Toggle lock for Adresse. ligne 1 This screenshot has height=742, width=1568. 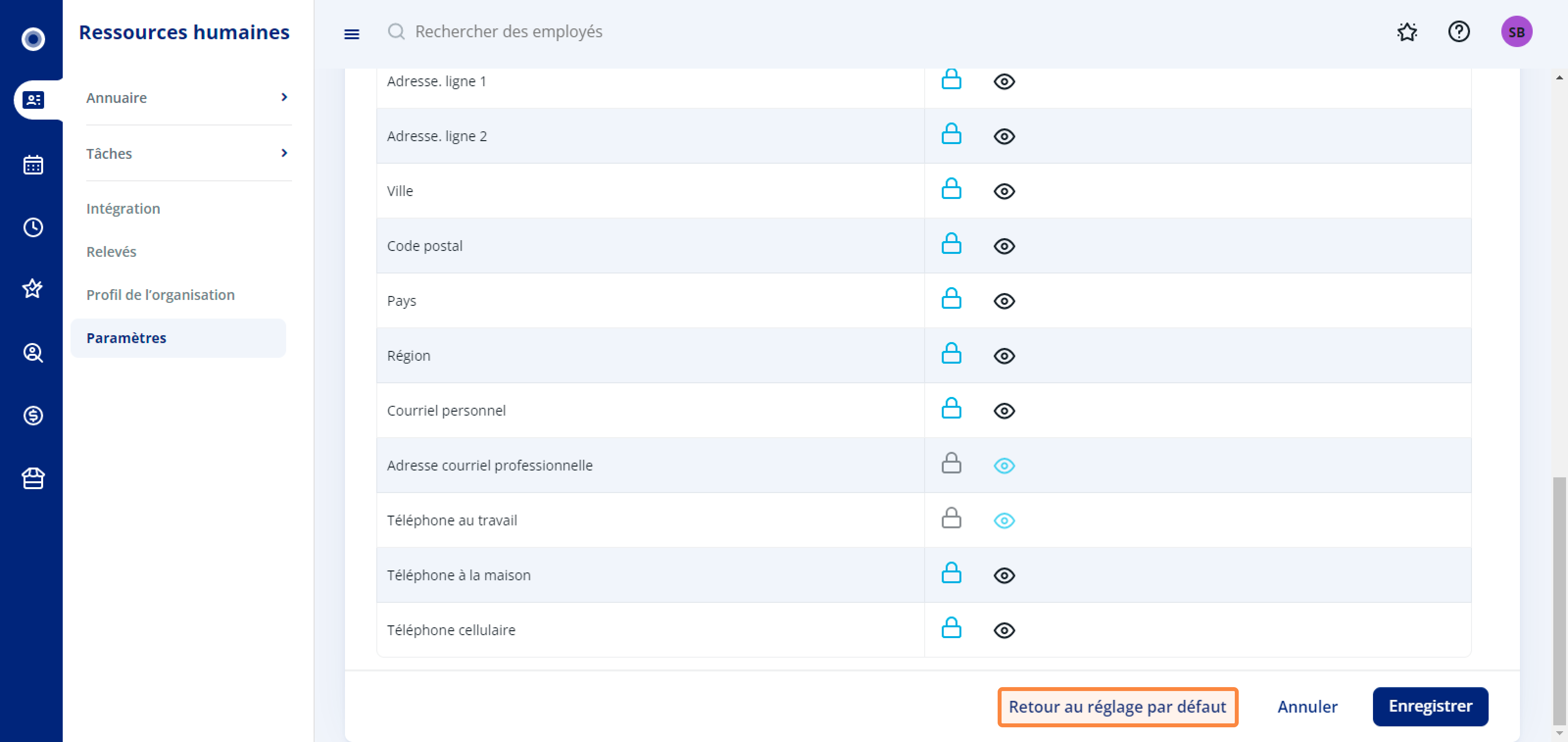(x=951, y=80)
